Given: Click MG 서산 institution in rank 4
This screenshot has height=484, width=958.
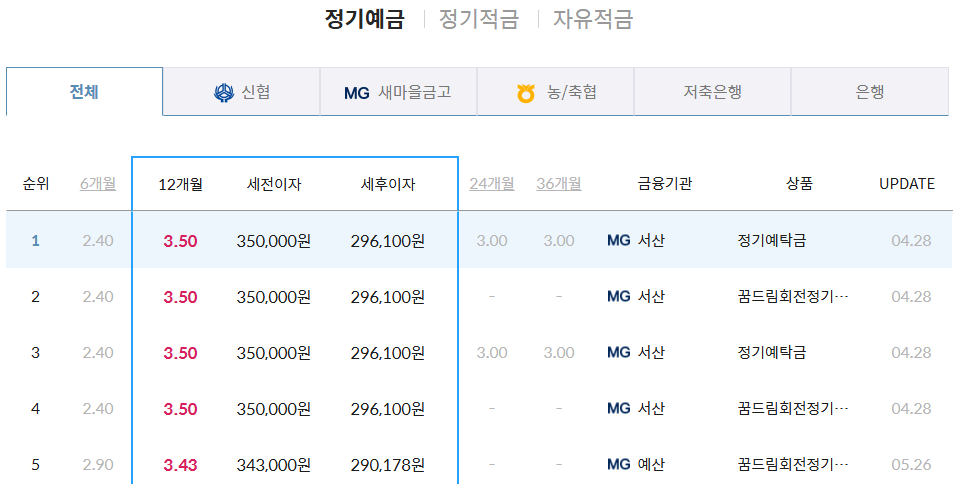Looking at the screenshot, I should click(635, 408).
